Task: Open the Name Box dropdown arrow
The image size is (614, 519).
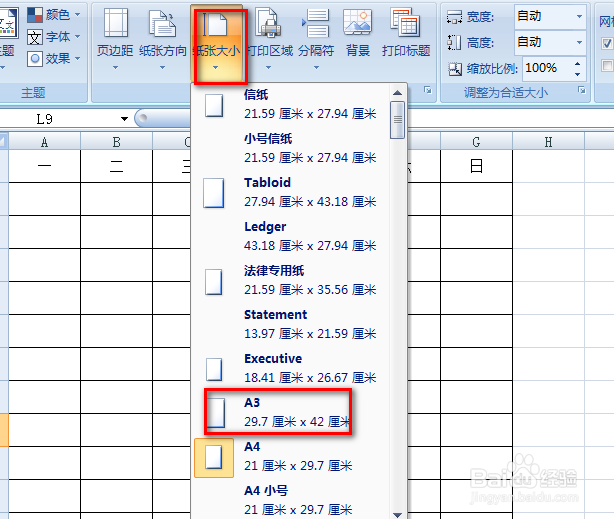Action: point(124,119)
